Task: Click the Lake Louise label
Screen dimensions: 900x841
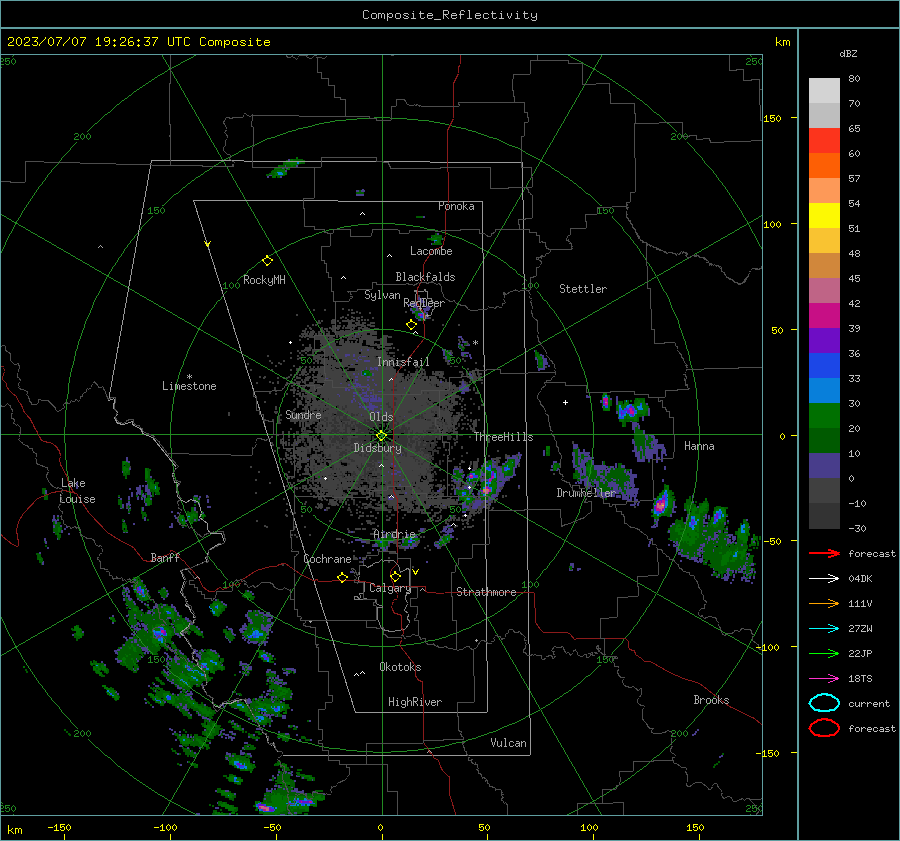Action: click(x=77, y=491)
